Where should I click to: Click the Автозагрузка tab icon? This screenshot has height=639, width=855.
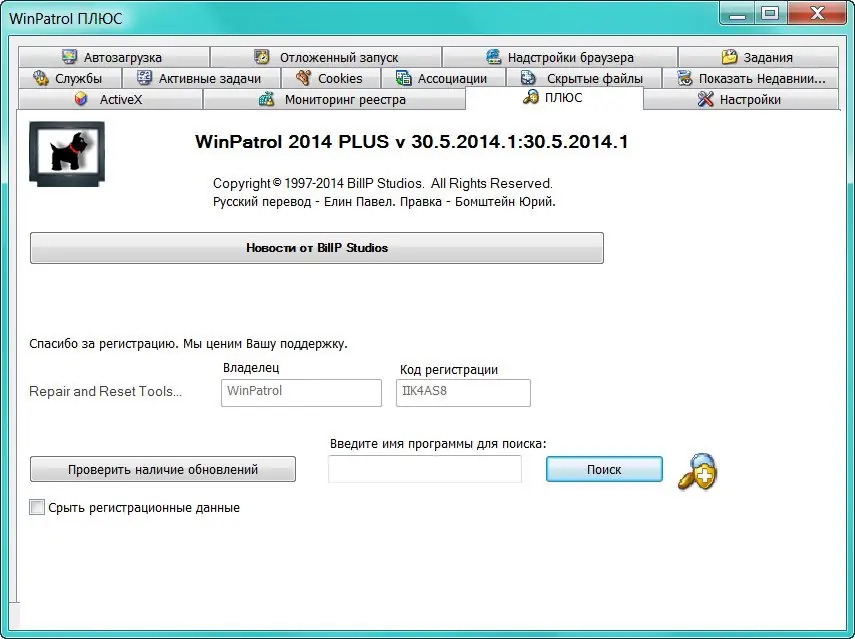(x=69, y=57)
